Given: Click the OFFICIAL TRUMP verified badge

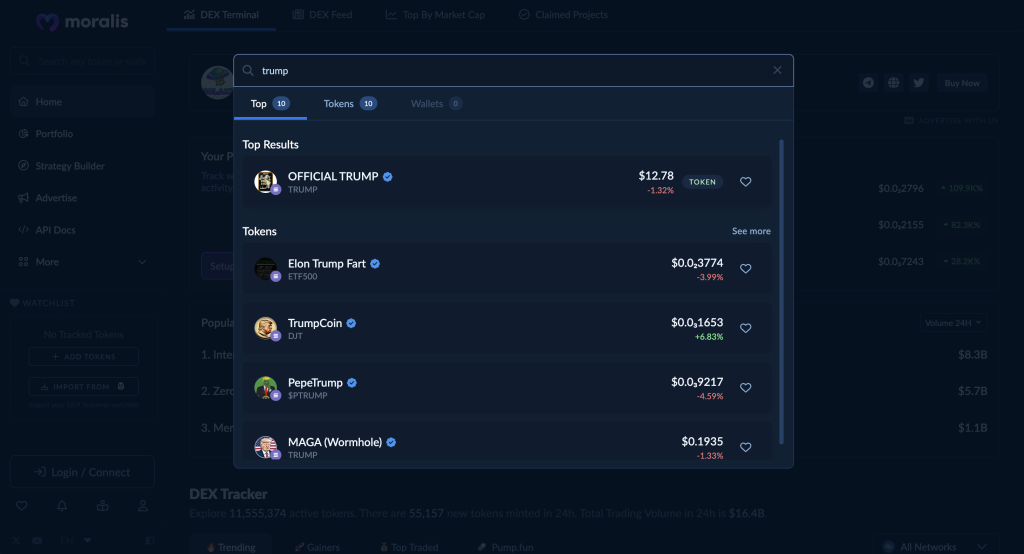Looking at the screenshot, I should pyautogui.click(x=388, y=176).
